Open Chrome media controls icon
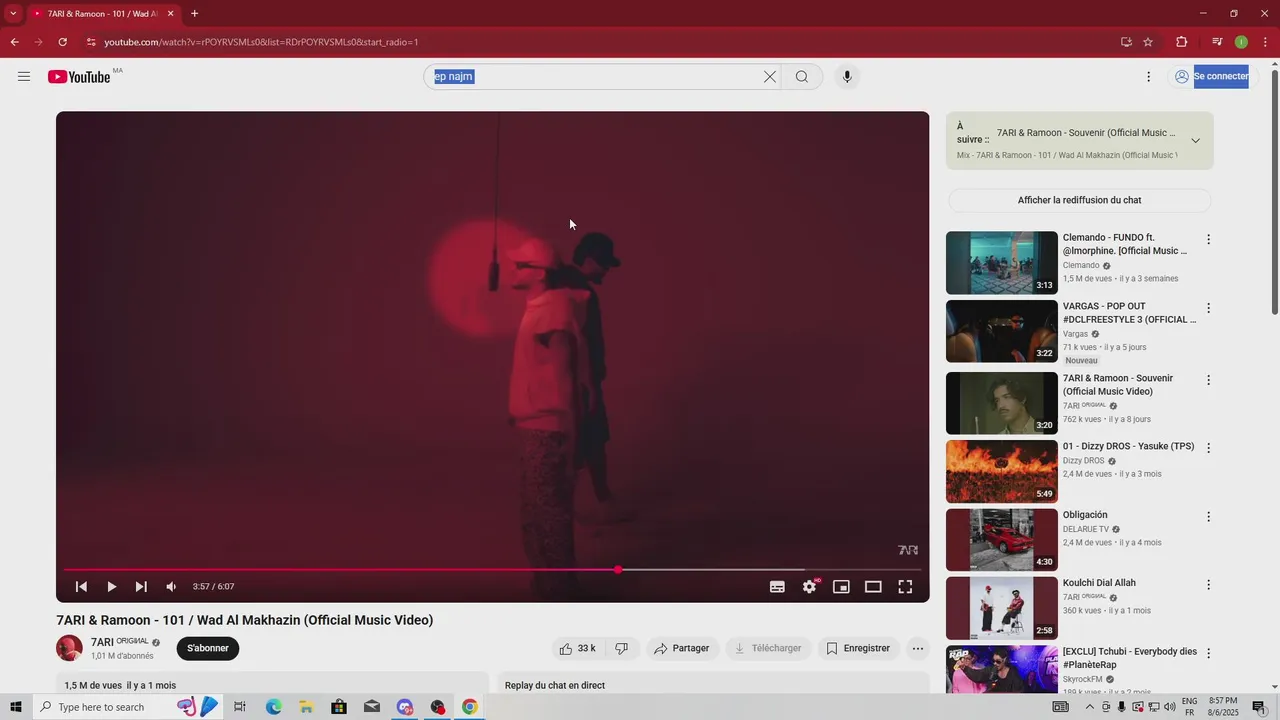 click(x=1217, y=42)
